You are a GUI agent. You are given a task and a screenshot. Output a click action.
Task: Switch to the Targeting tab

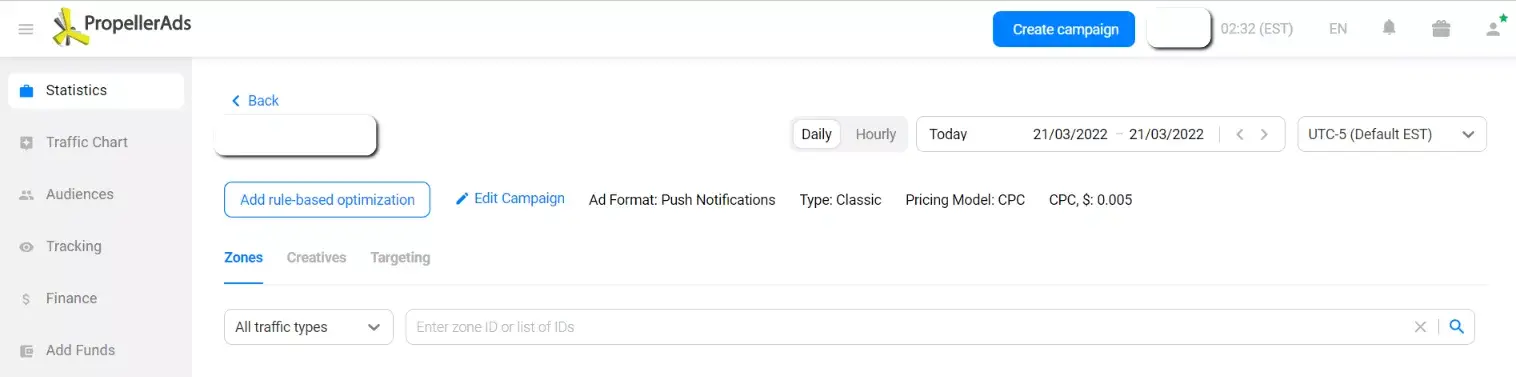pyautogui.click(x=400, y=257)
